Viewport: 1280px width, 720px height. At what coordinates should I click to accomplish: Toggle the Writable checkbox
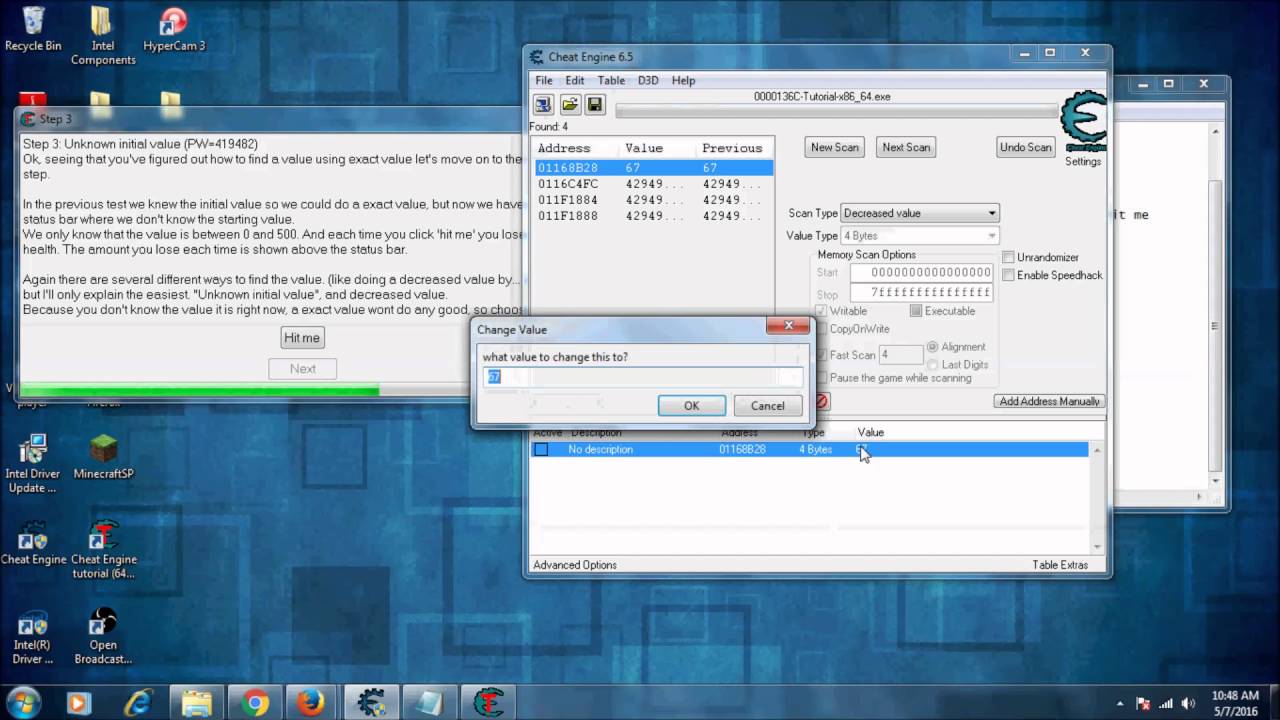[x=821, y=311]
